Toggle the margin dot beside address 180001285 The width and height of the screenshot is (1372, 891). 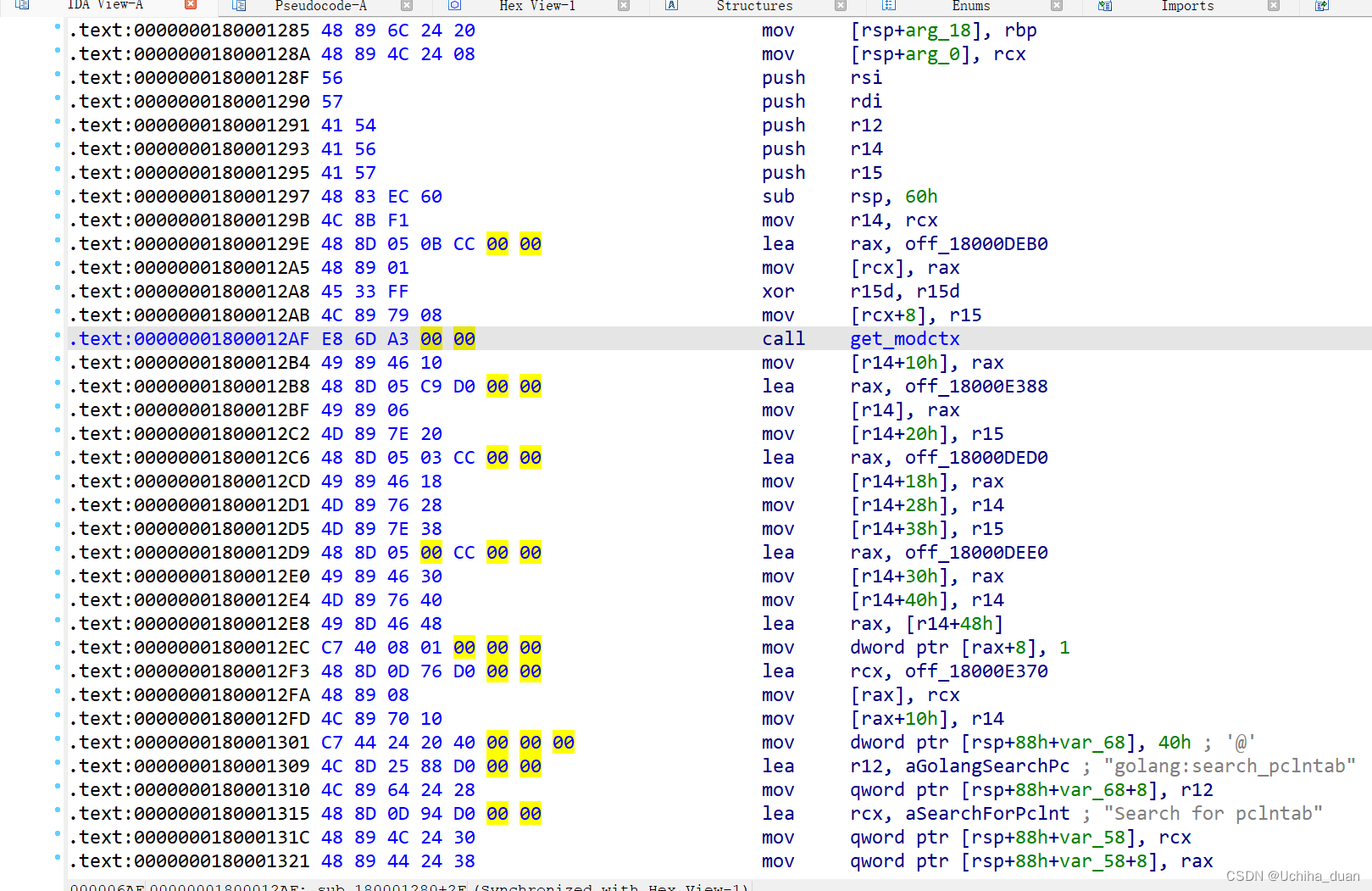56,25
